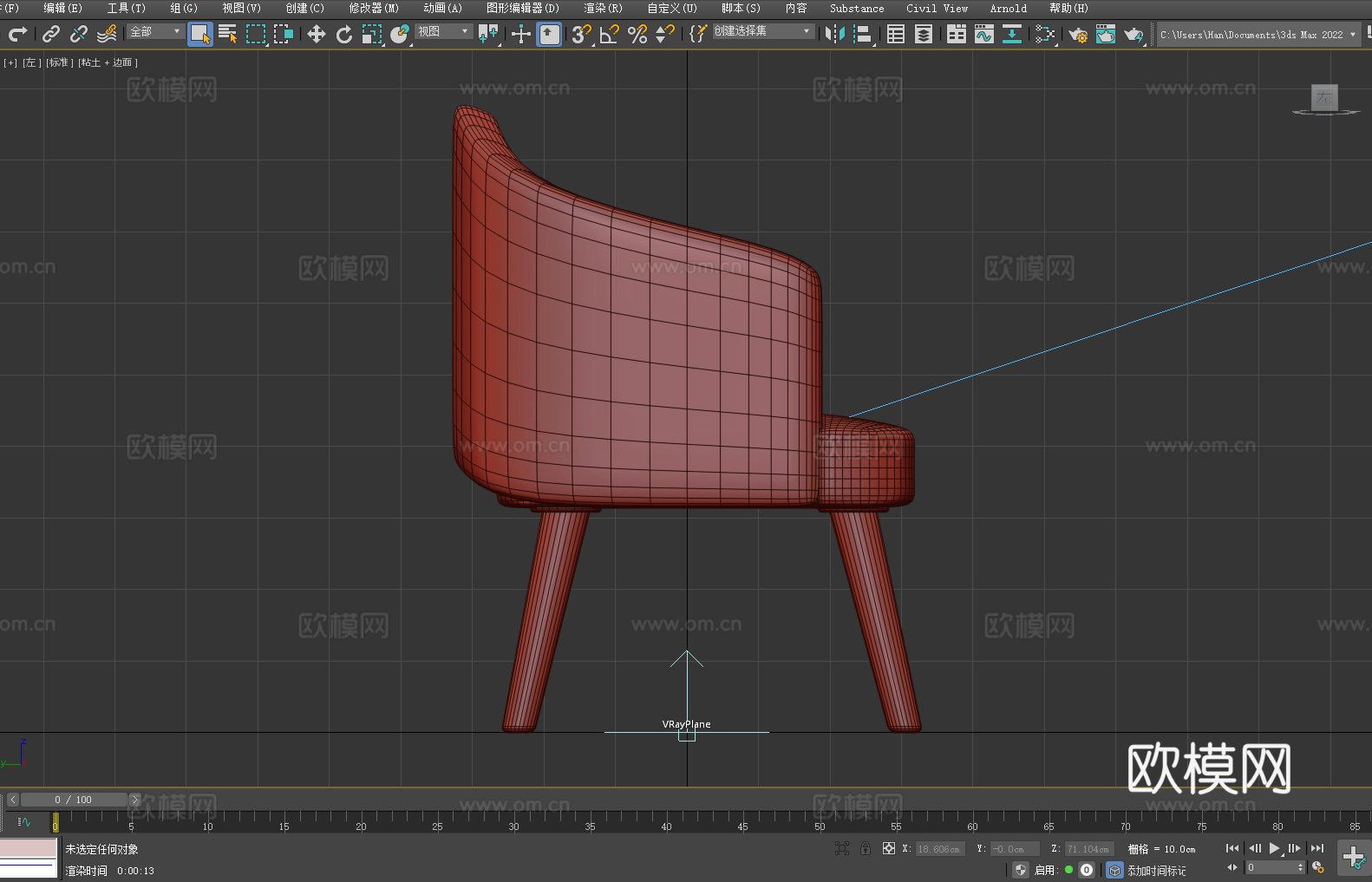Viewport: 1372px width, 882px height.
Task: Toggle keyboard shortcut override button
Action: tap(549, 34)
